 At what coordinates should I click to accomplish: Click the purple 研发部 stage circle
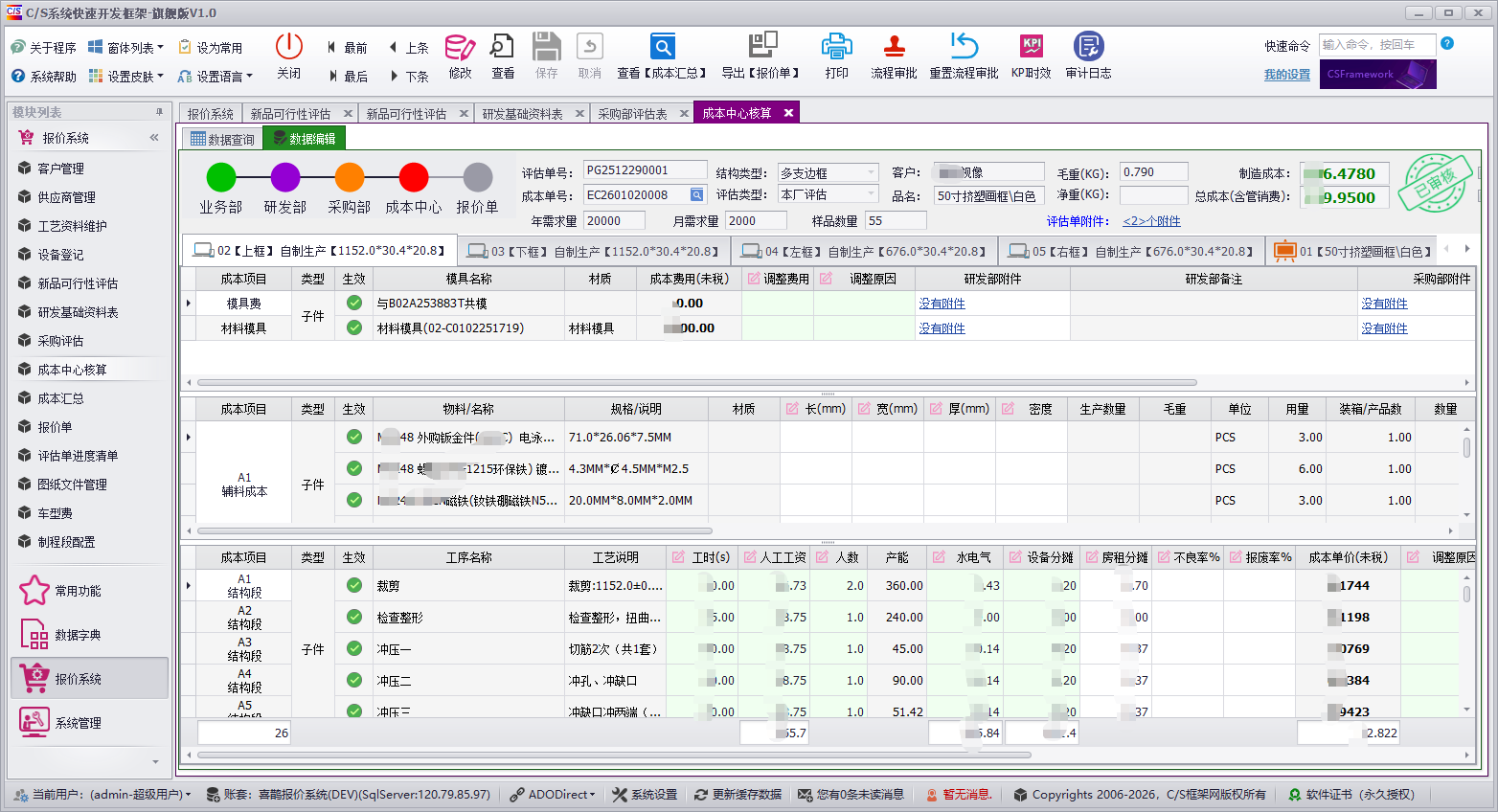285,177
